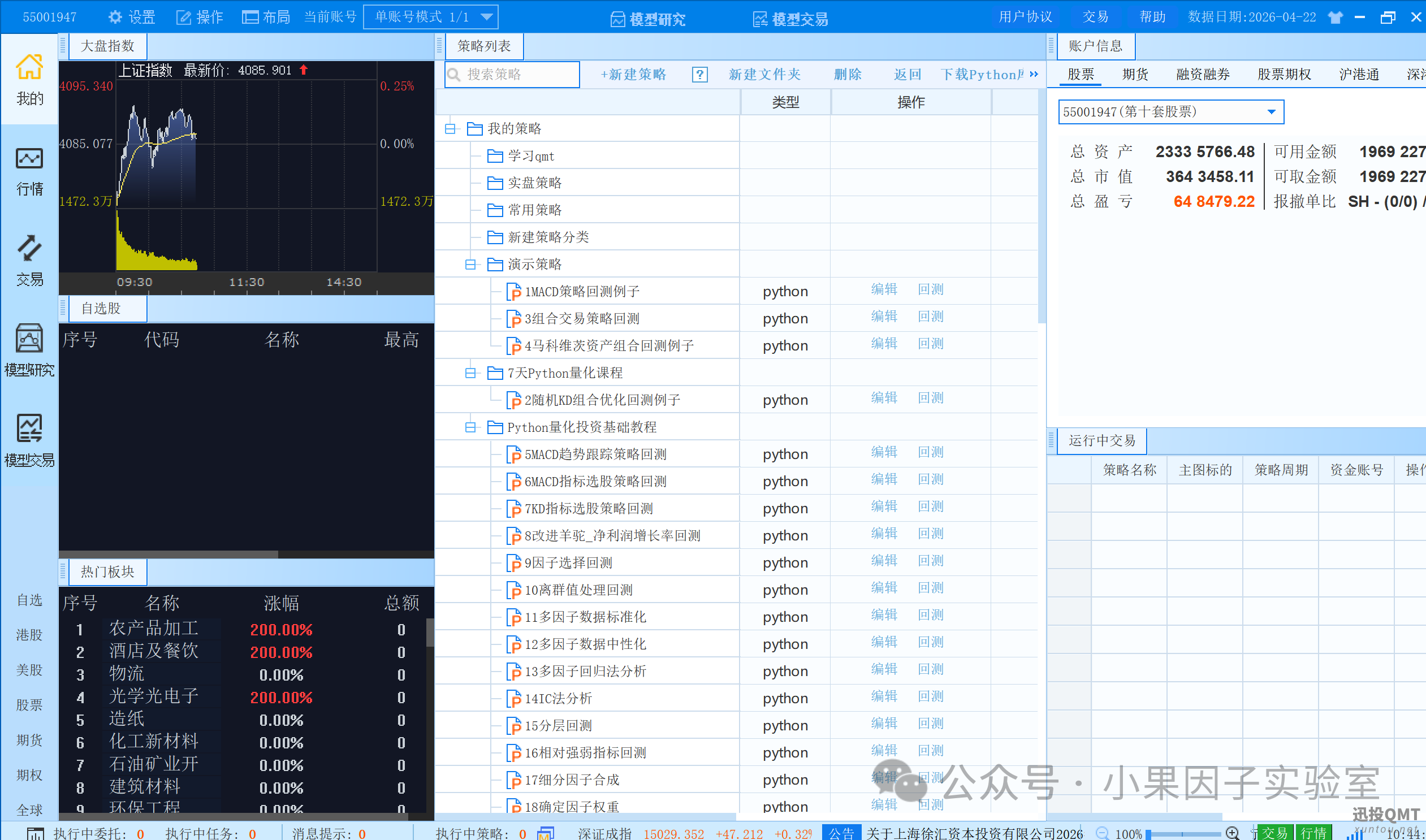Collapse the Python量化投资基础教程 folder

click(470, 427)
